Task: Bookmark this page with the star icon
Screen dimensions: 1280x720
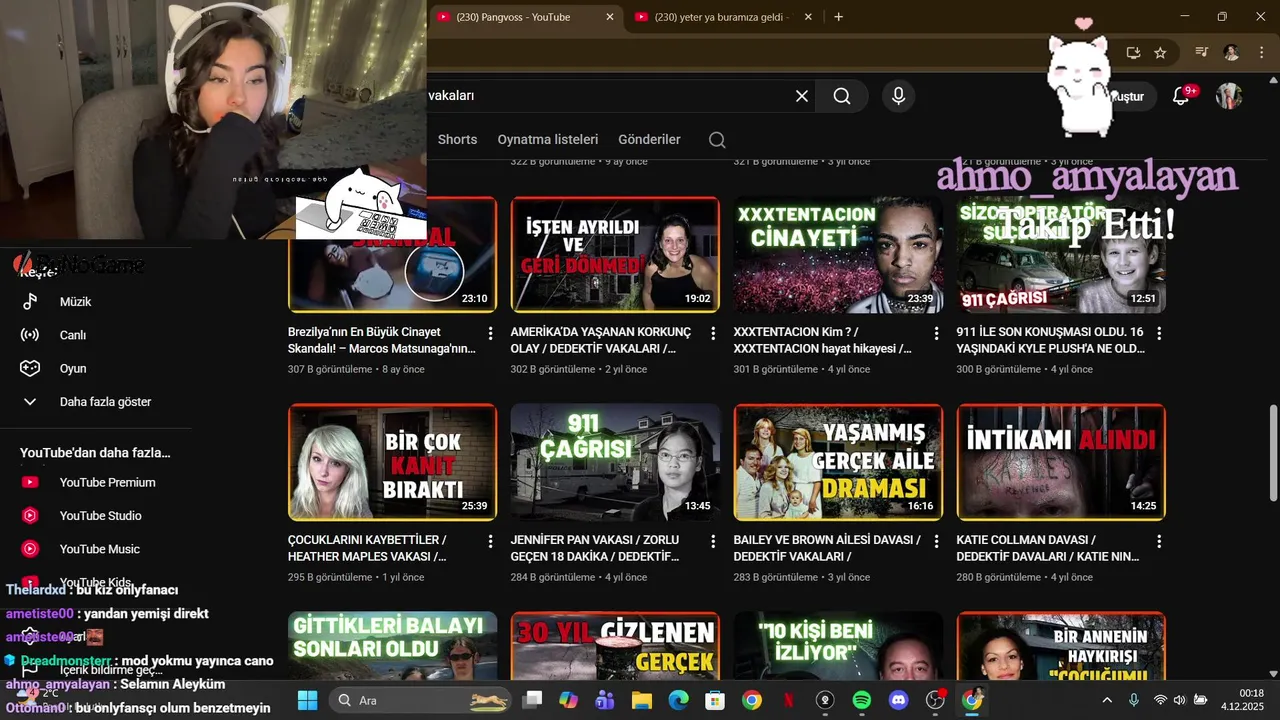Action: (1160, 52)
